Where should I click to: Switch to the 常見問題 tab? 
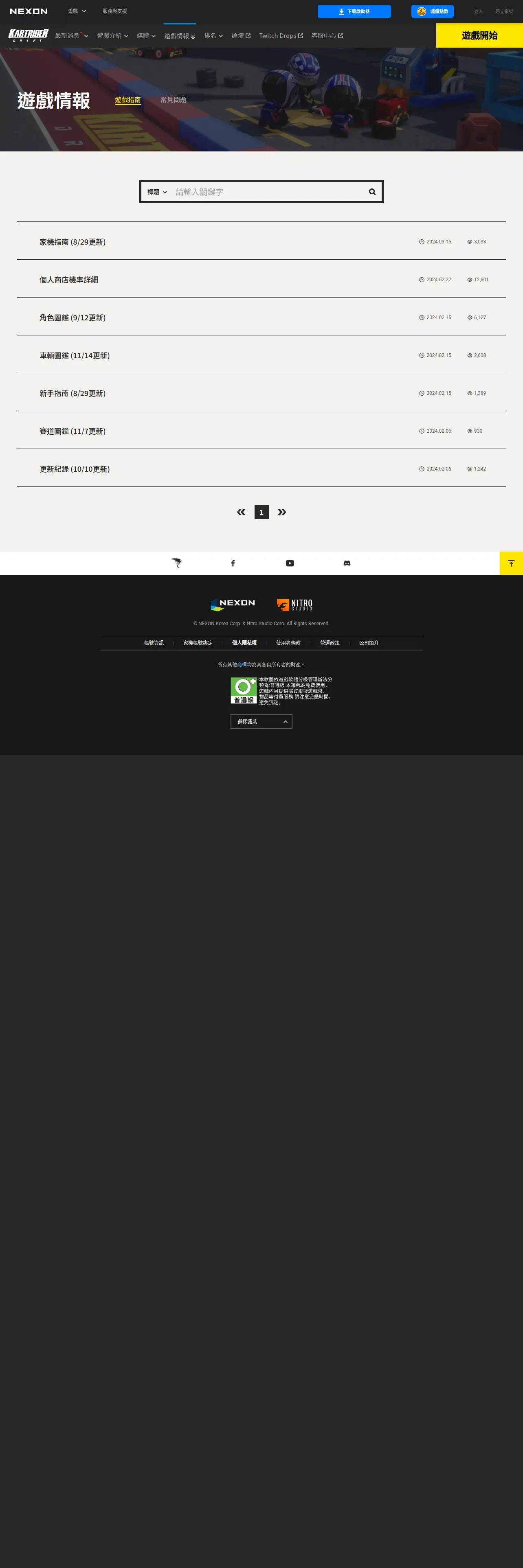click(x=174, y=100)
